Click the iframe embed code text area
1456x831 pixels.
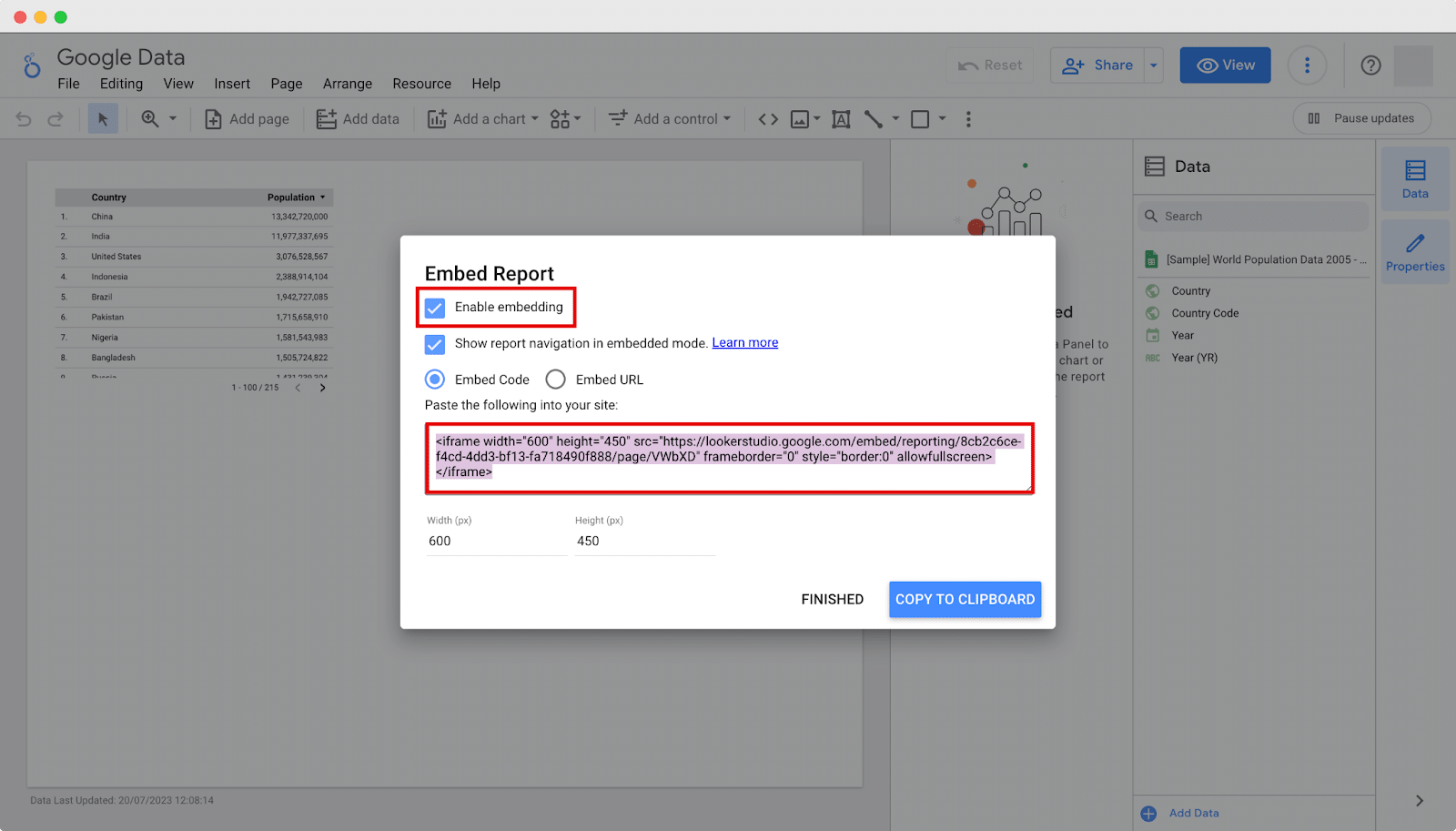tap(730, 458)
